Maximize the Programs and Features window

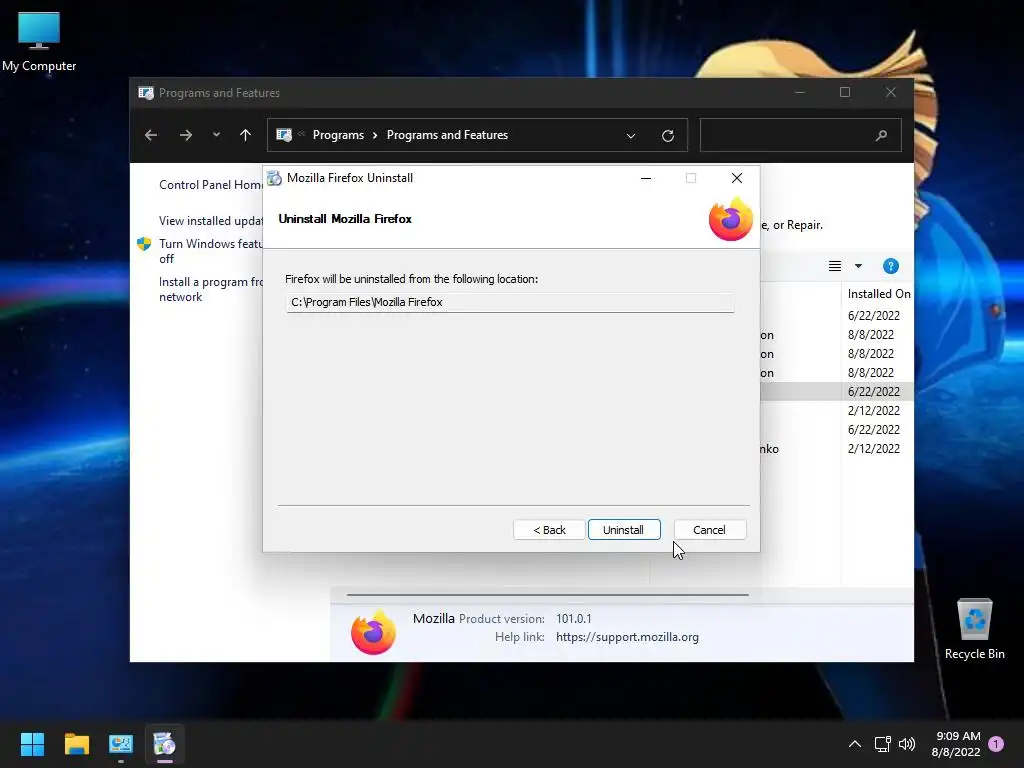845,92
